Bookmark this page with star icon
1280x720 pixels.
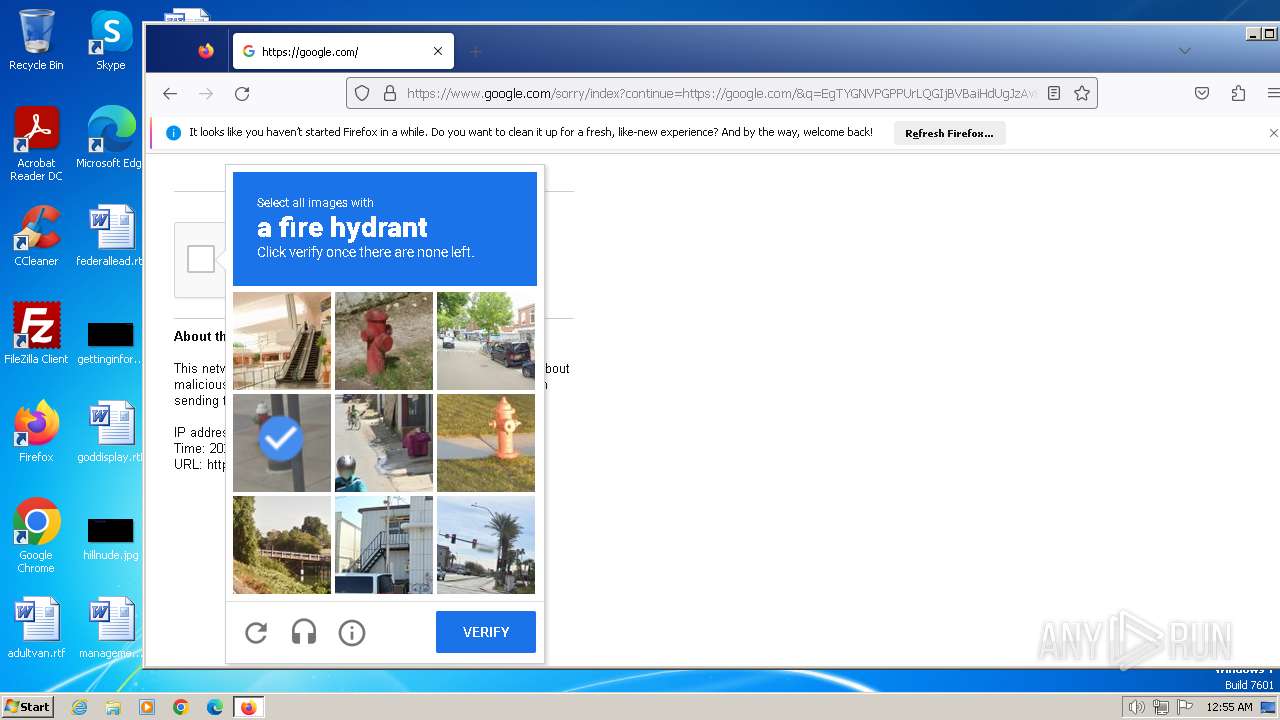pyautogui.click(x=1082, y=93)
